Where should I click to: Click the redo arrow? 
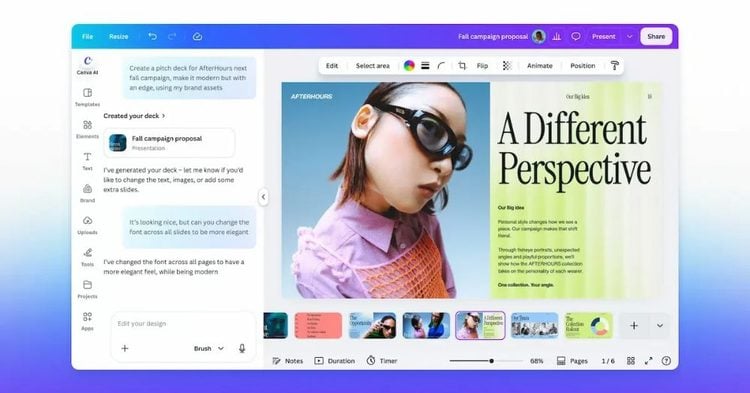point(172,36)
